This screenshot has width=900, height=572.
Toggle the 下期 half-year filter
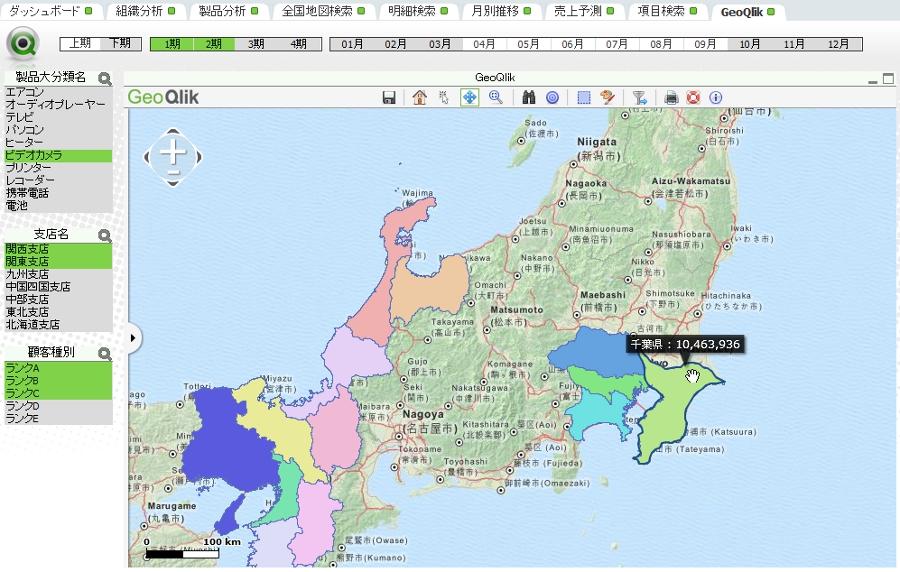click(x=121, y=44)
